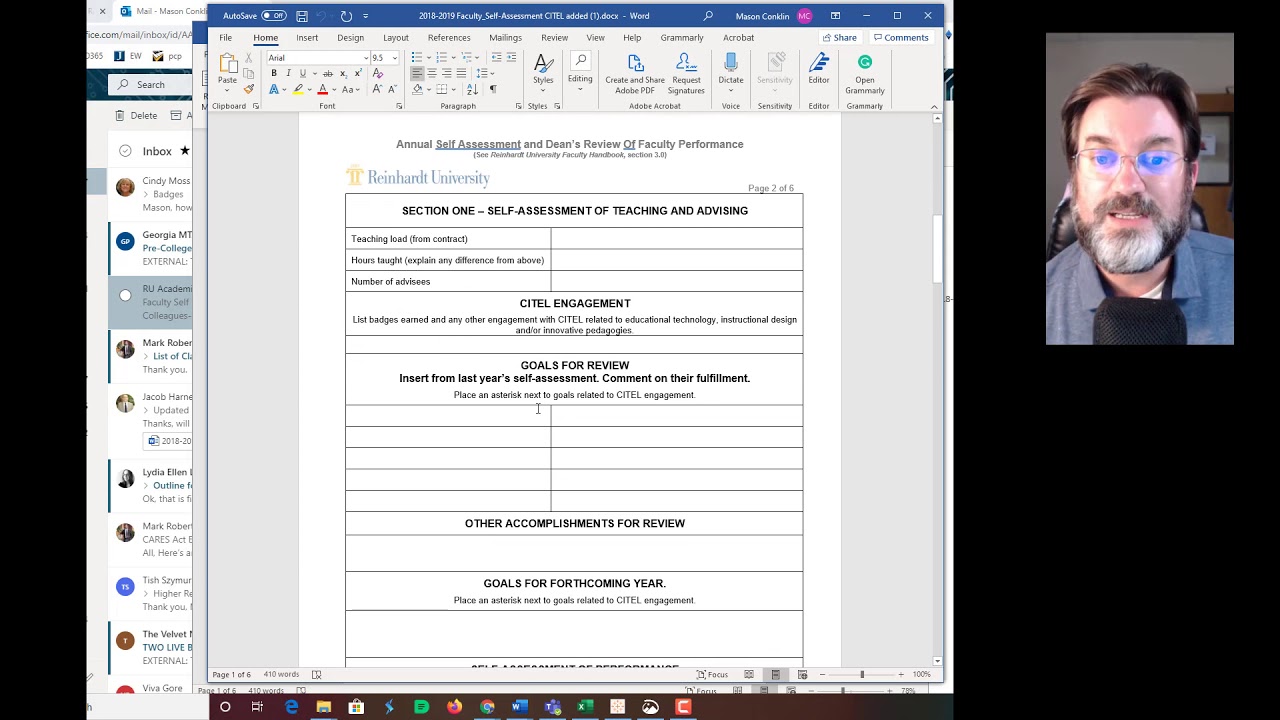Toggle Italic formatting
The height and width of the screenshot is (720, 1280).
pos(288,74)
